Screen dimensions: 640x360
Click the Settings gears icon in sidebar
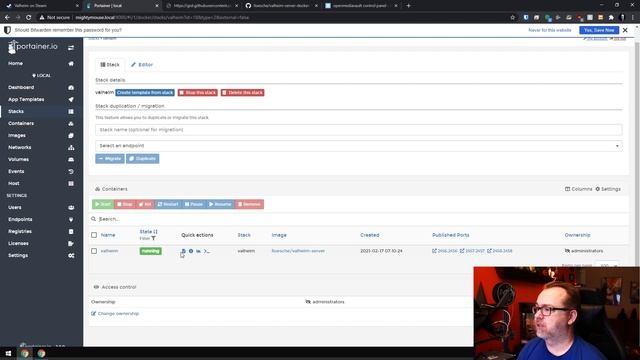coord(71,256)
